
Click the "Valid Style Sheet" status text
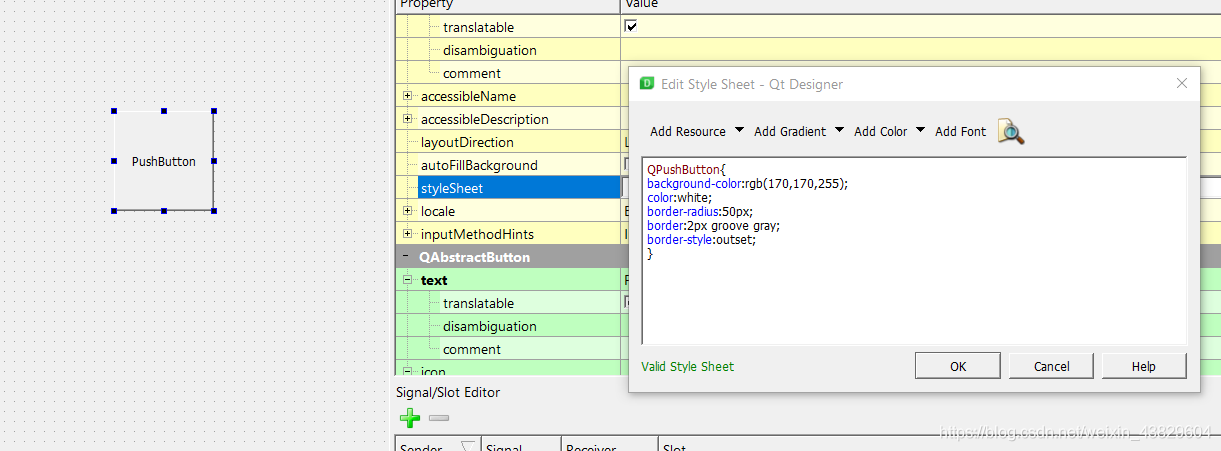pos(688,367)
